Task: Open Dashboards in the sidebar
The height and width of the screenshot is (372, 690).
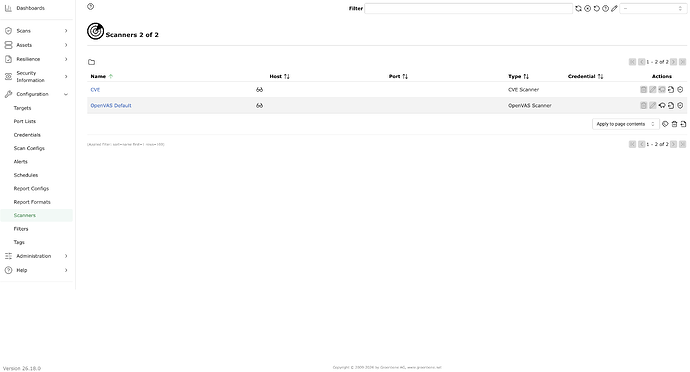Action: [x=30, y=8]
